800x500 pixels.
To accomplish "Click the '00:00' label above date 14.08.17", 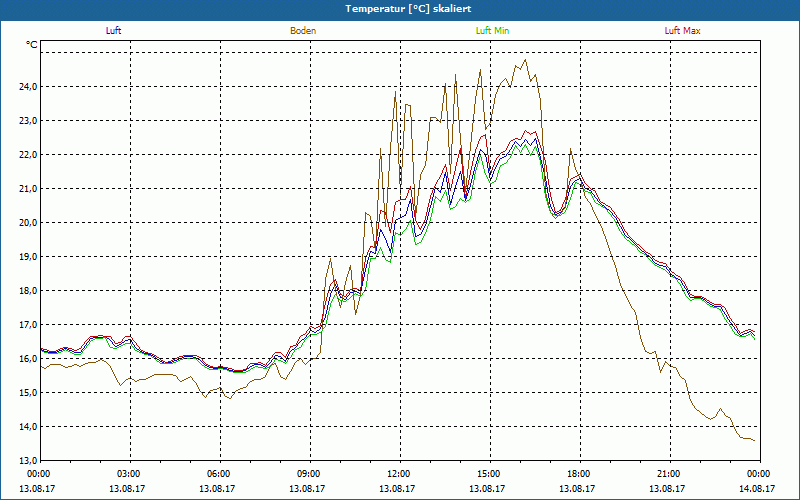I will tap(760, 474).
